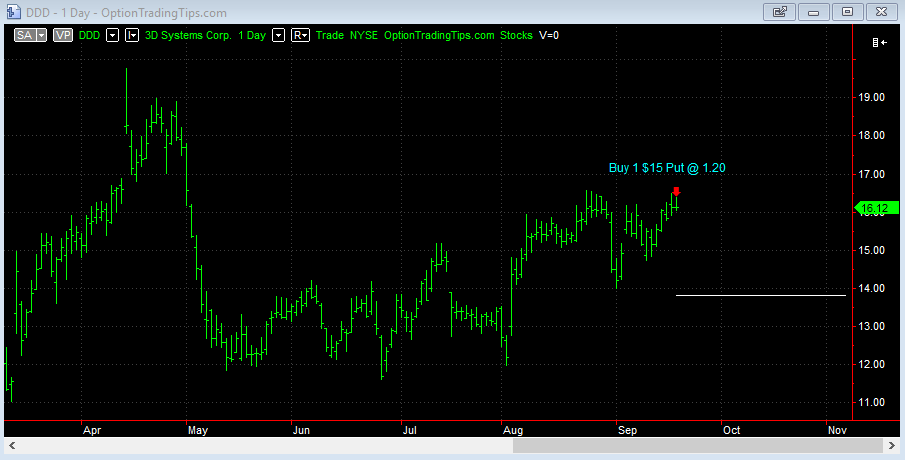905x460 pixels.
Task: Click the 11.00 price axis label
Action: point(872,403)
